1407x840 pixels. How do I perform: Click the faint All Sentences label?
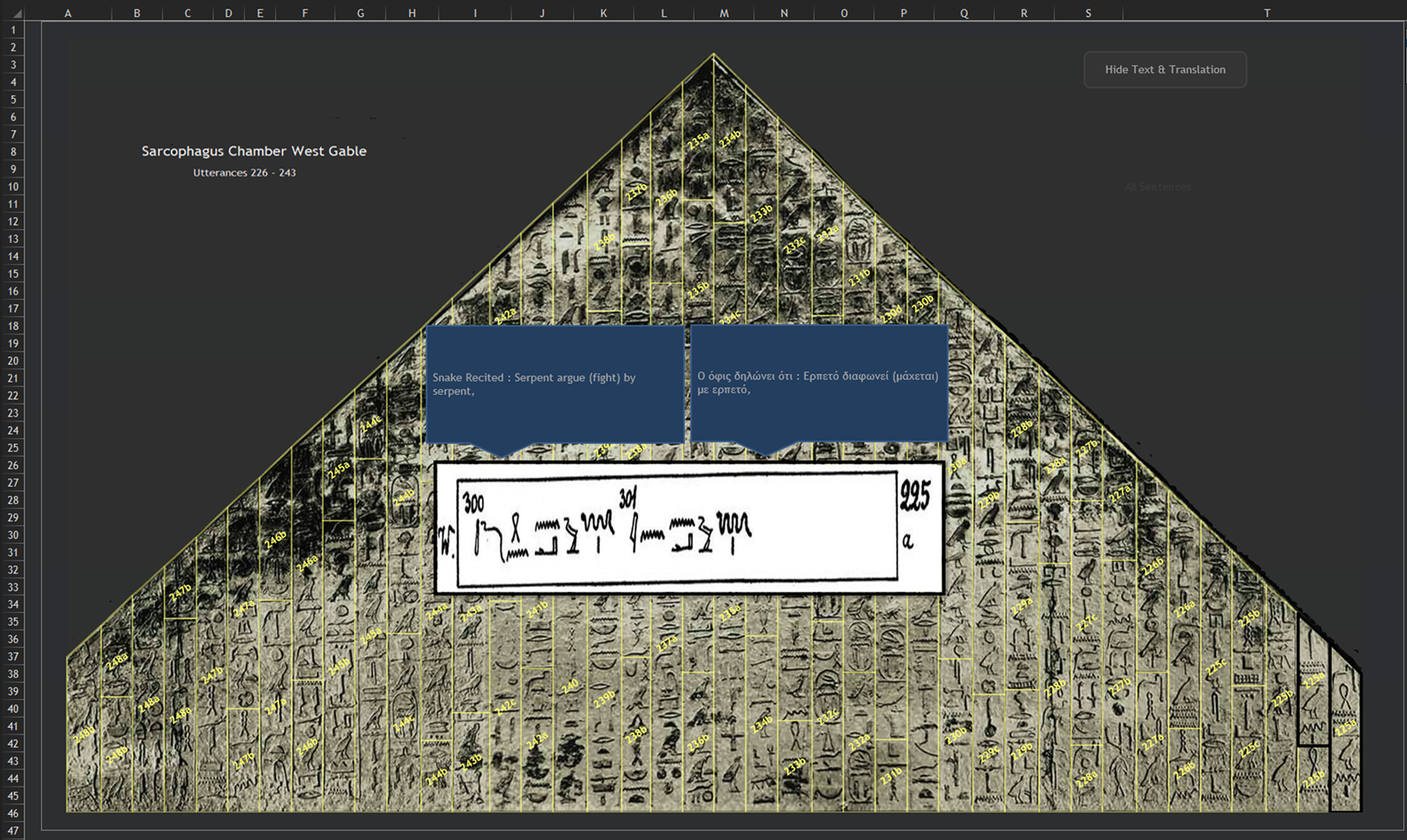(1157, 187)
